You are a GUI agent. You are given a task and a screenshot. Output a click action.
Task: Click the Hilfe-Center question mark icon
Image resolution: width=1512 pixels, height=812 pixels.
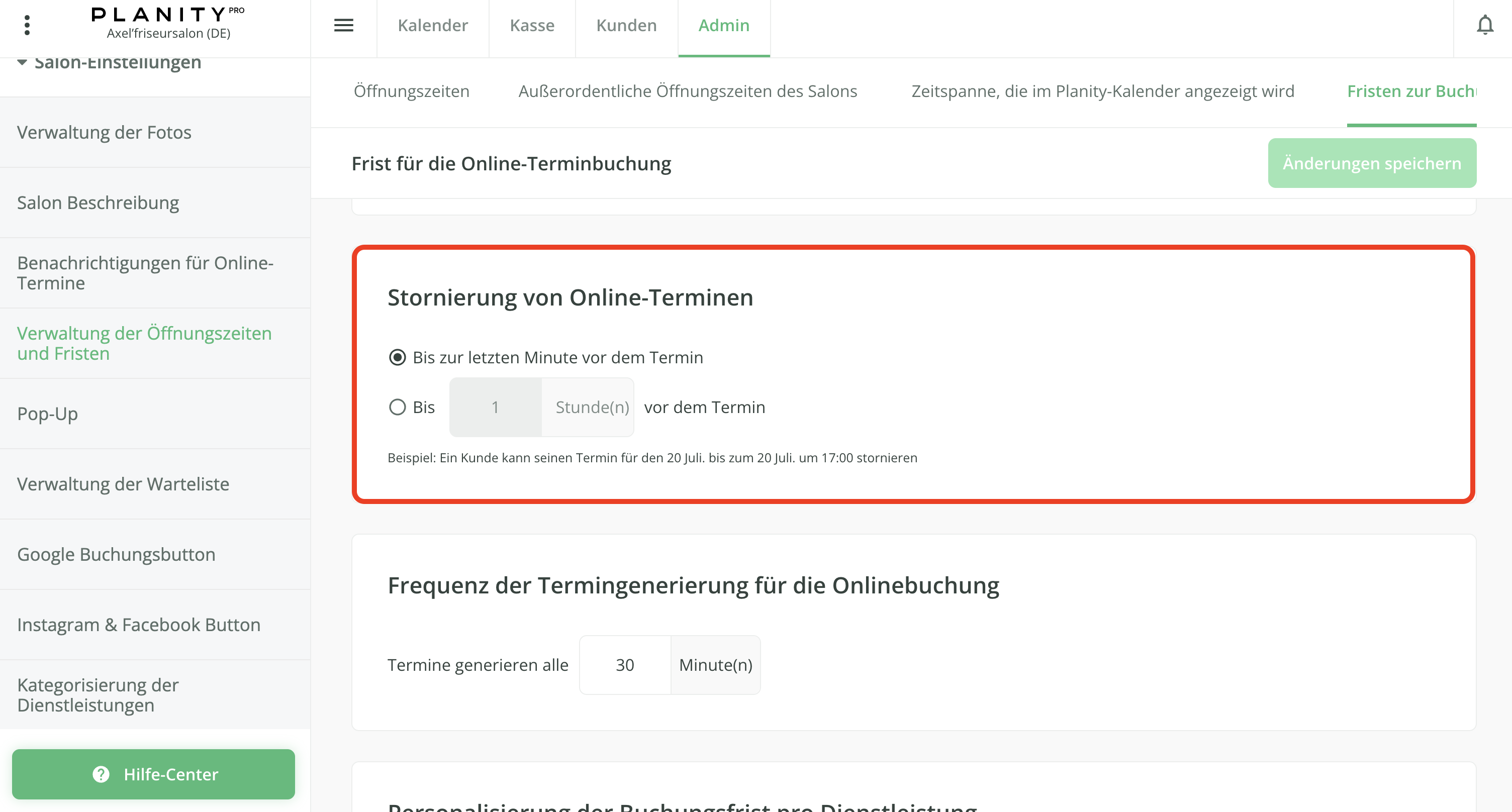[101, 774]
